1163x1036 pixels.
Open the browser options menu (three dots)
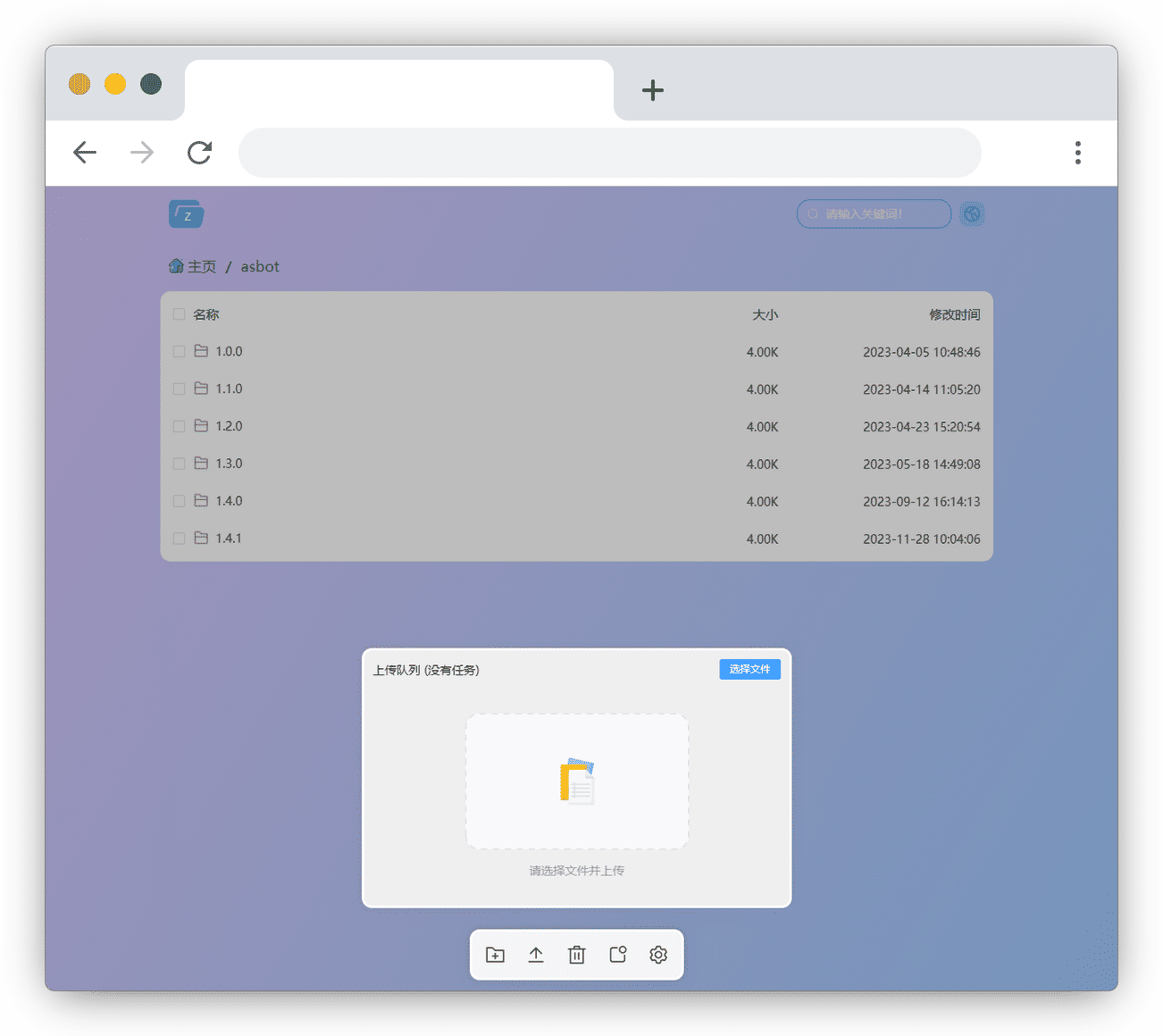click(x=1077, y=152)
